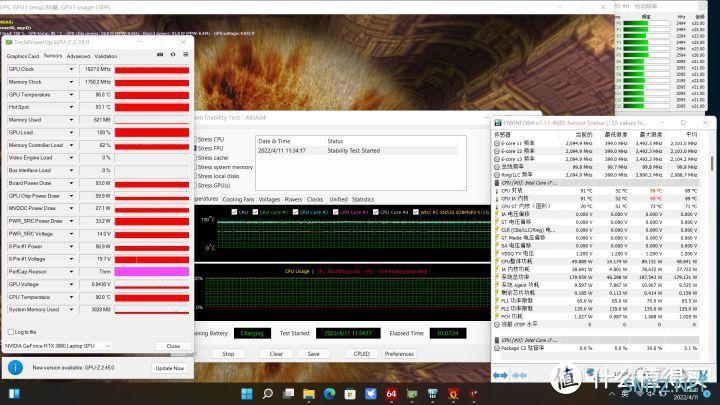
Task: Open Microsoft Store taskbar icon
Action: click(350, 394)
